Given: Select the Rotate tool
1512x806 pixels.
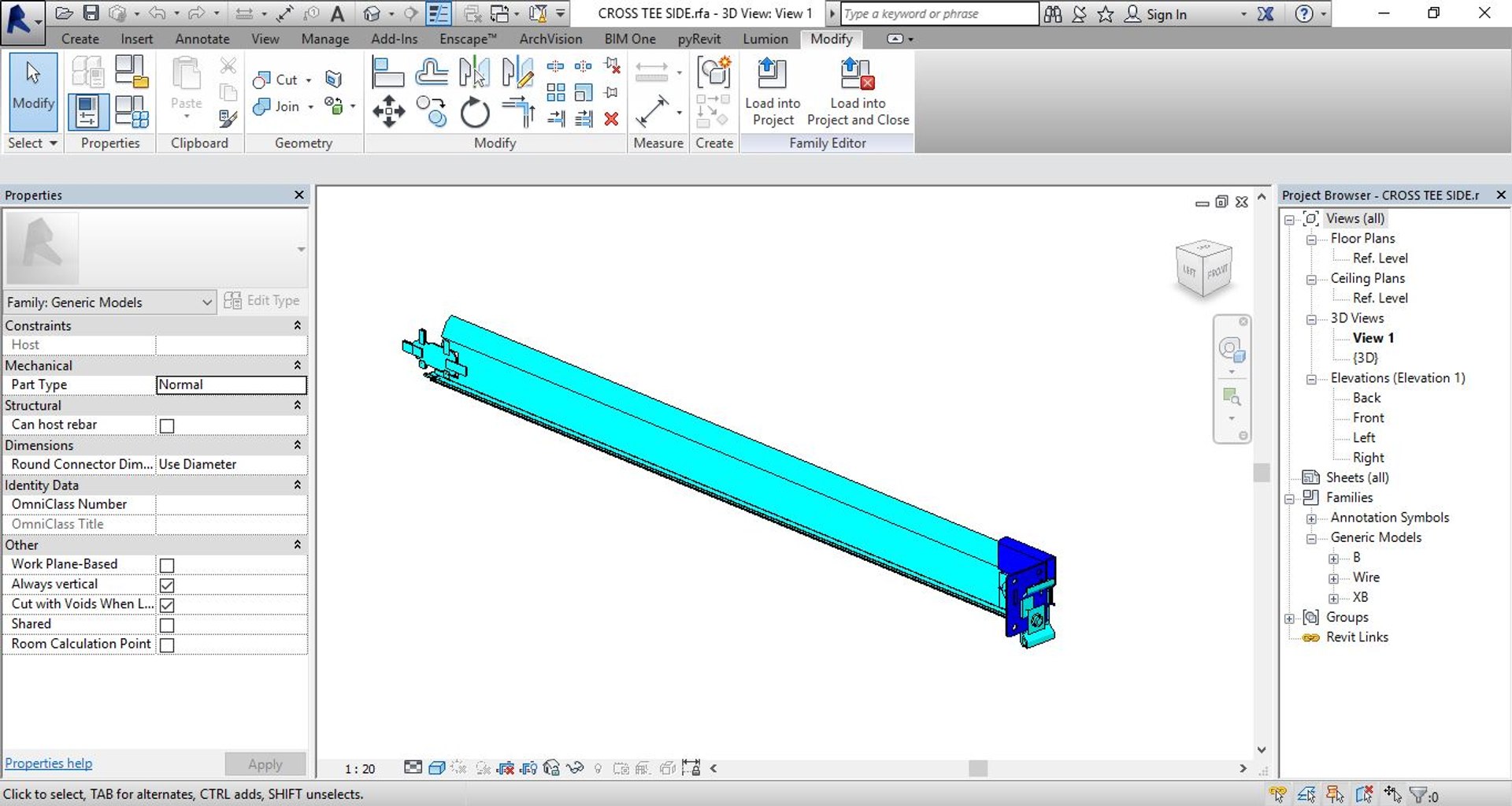Looking at the screenshot, I should (x=474, y=112).
